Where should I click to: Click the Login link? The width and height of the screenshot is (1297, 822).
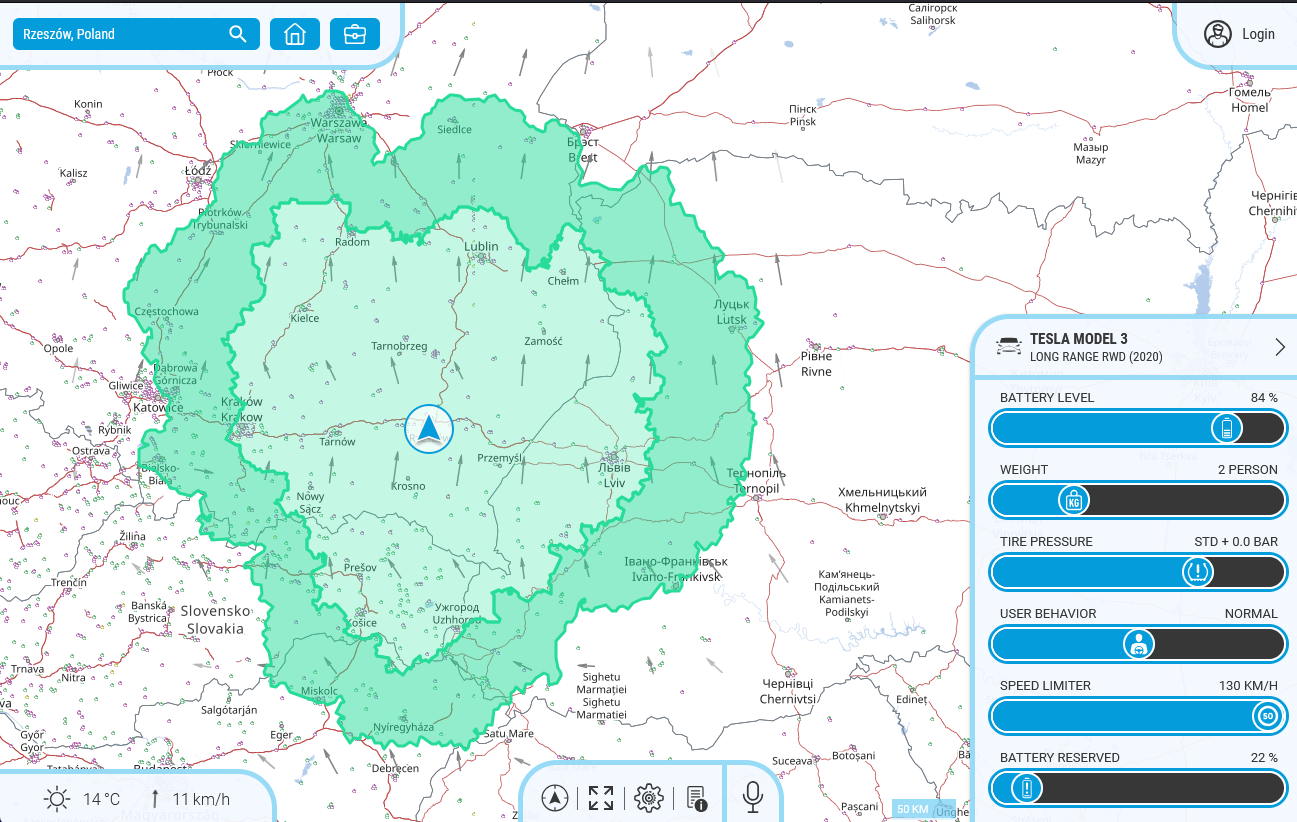point(1258,34)
